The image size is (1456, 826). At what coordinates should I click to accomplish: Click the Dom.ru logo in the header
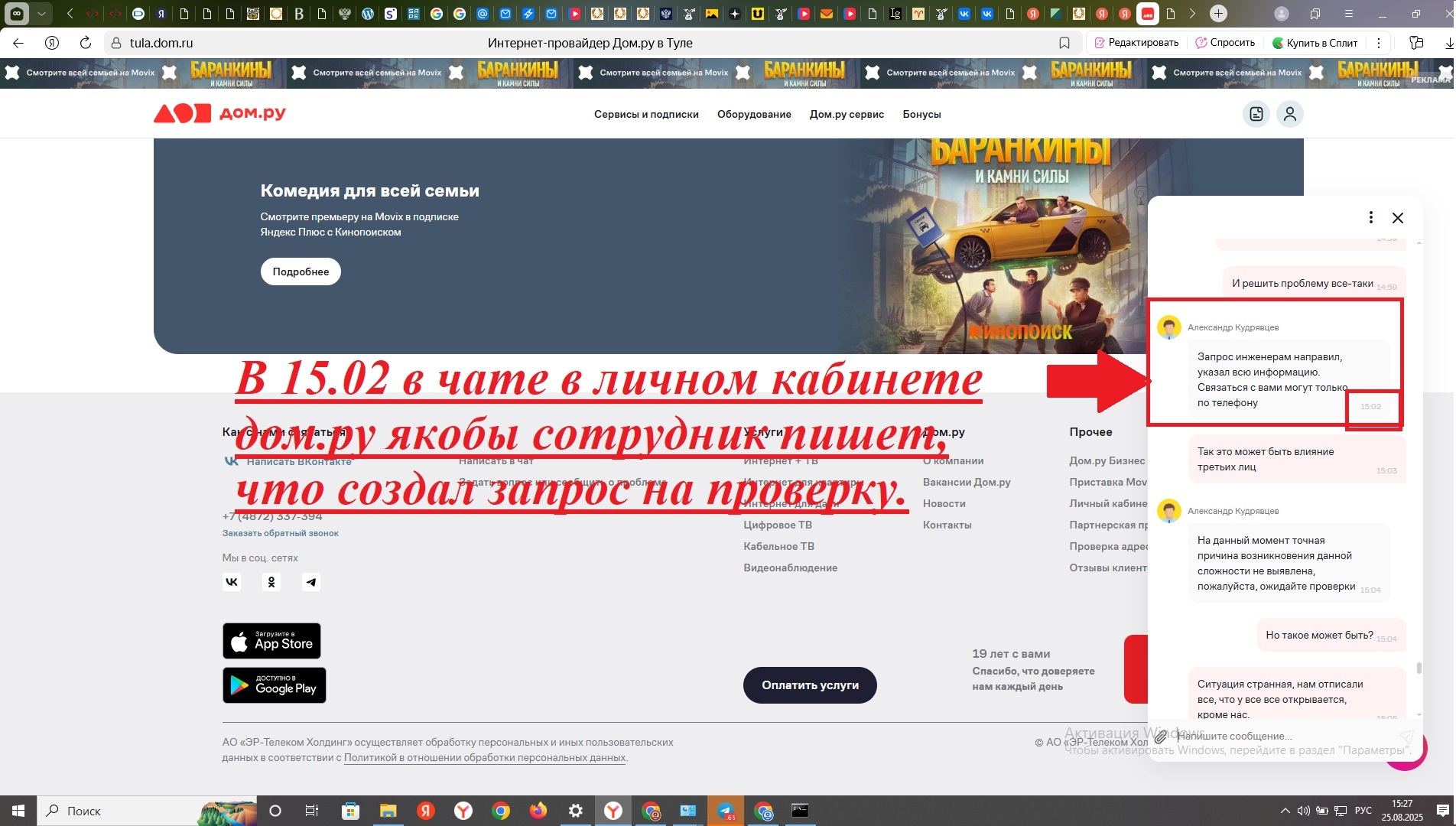tap(219, 113)
